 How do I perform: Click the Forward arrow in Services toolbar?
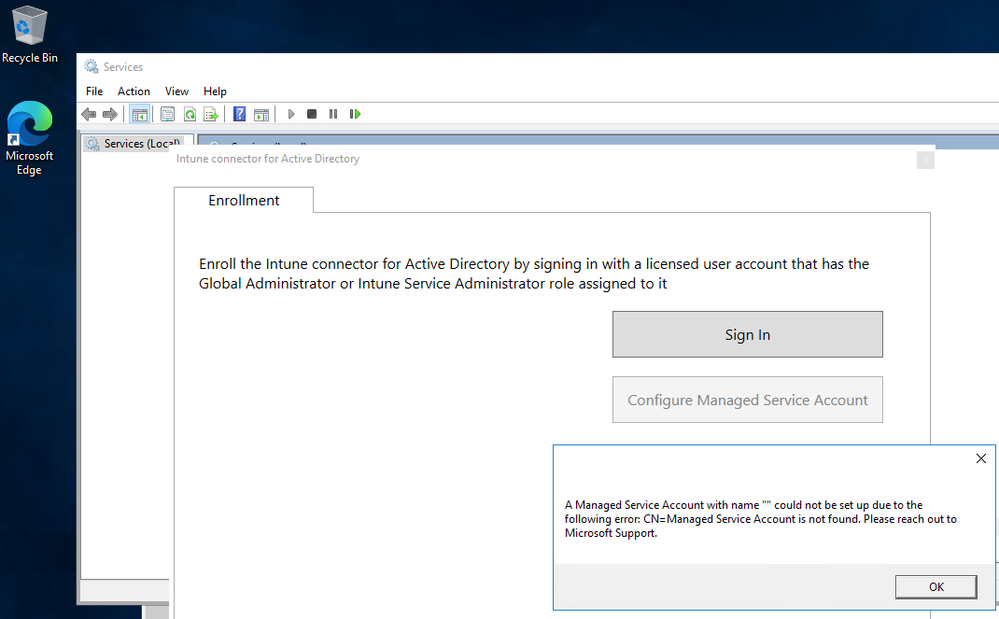(110, 114)
